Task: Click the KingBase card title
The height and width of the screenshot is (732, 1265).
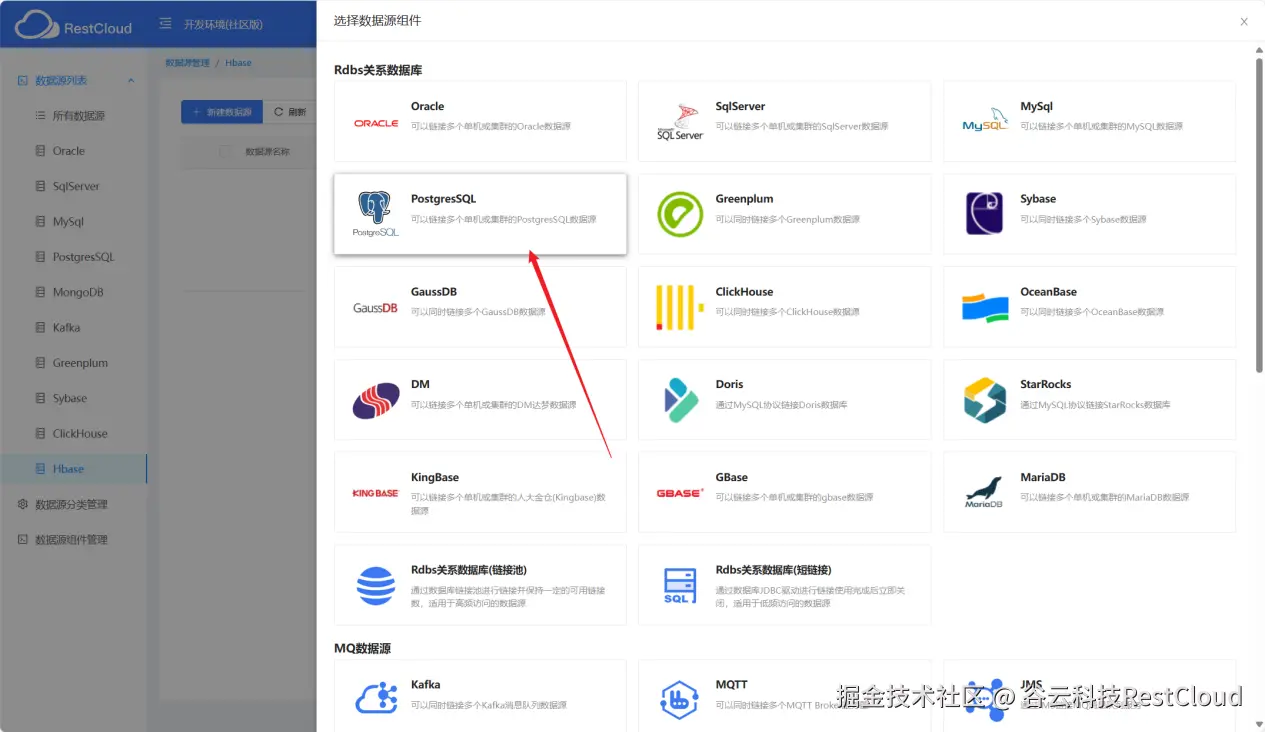Action: tap(435, 477)
